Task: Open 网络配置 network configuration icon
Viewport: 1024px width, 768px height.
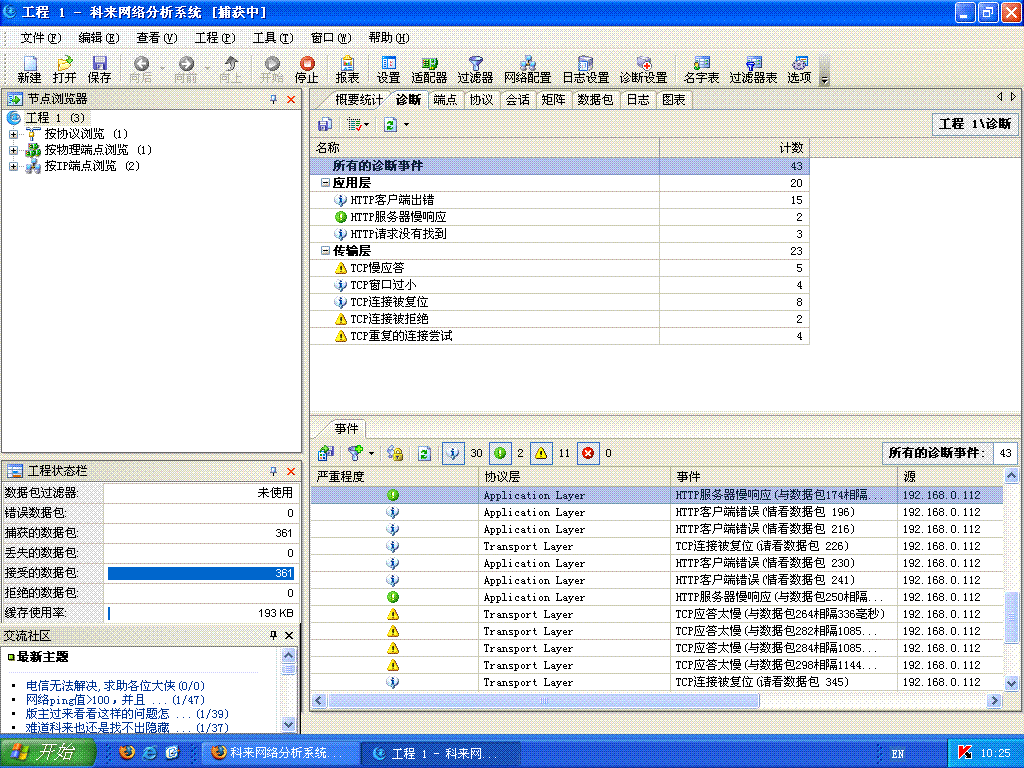Action: pyautogui.click(x=527, y=69)
